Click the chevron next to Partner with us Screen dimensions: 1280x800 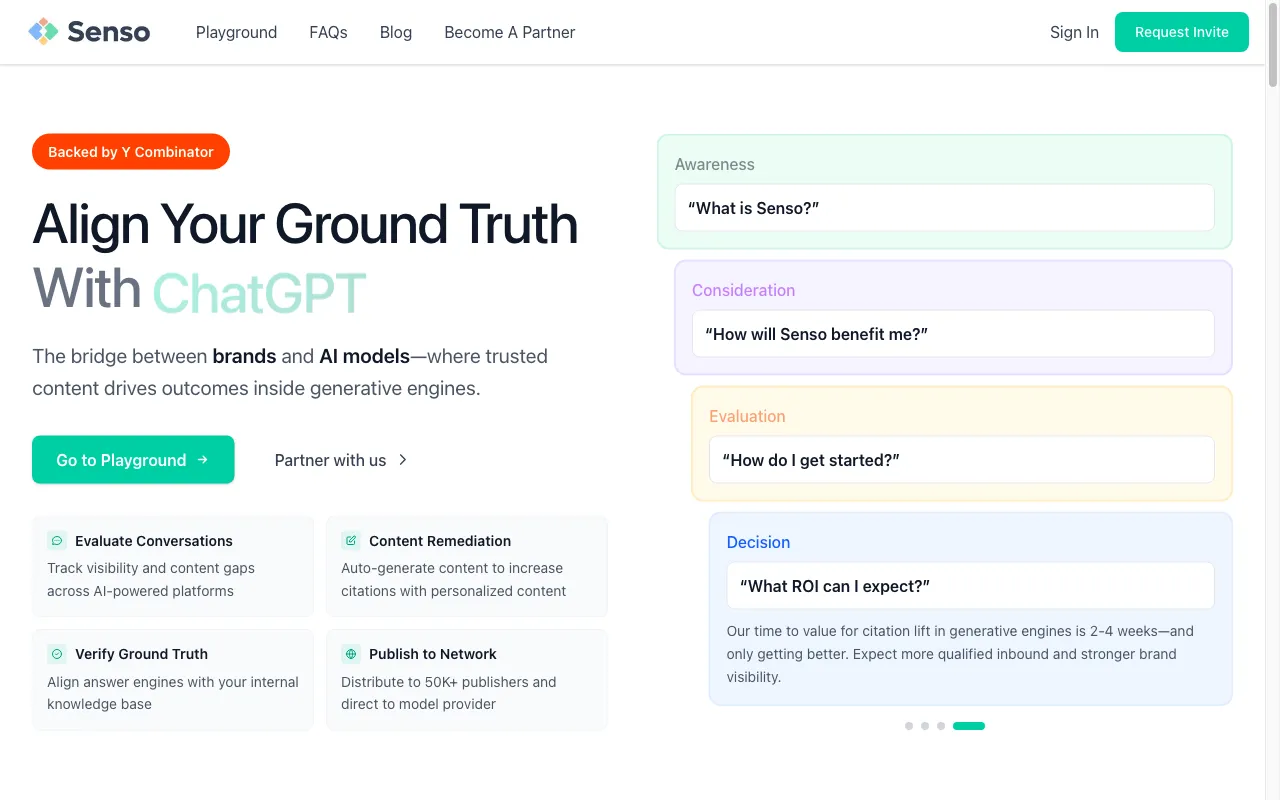(403, 460)
